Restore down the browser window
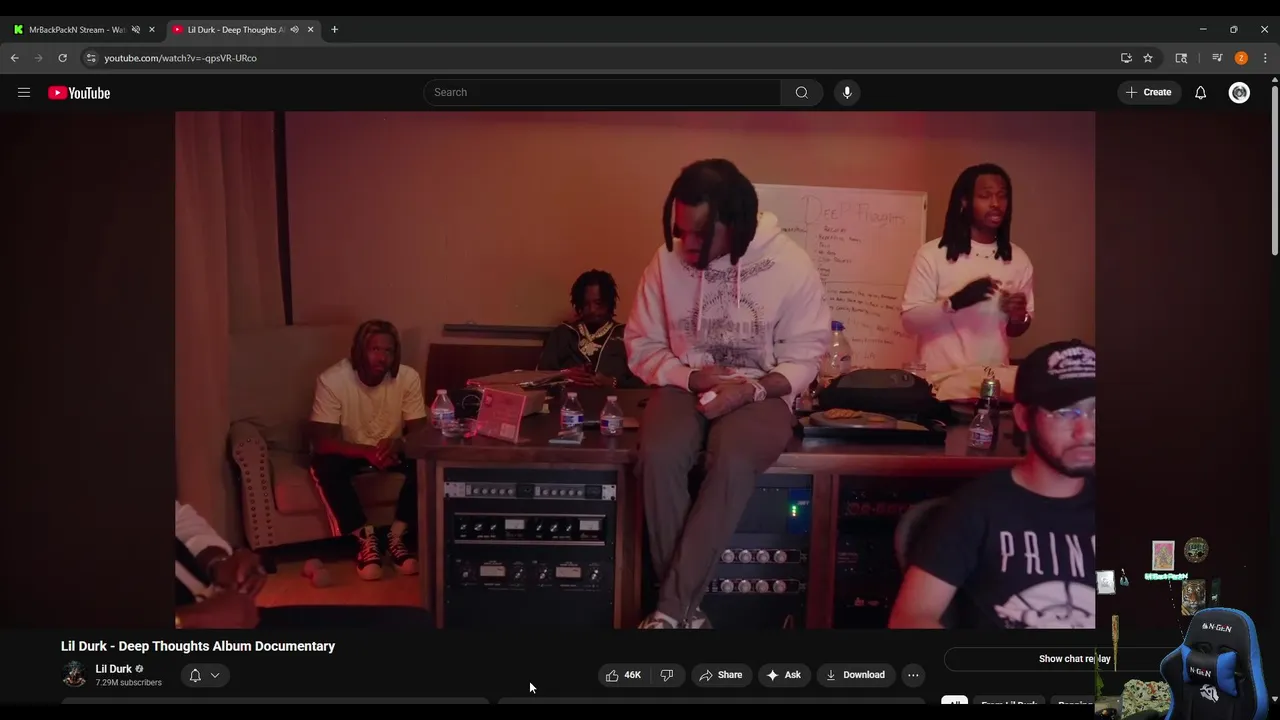This screenshot has width=1280, height=720. tap(1233, 30)
